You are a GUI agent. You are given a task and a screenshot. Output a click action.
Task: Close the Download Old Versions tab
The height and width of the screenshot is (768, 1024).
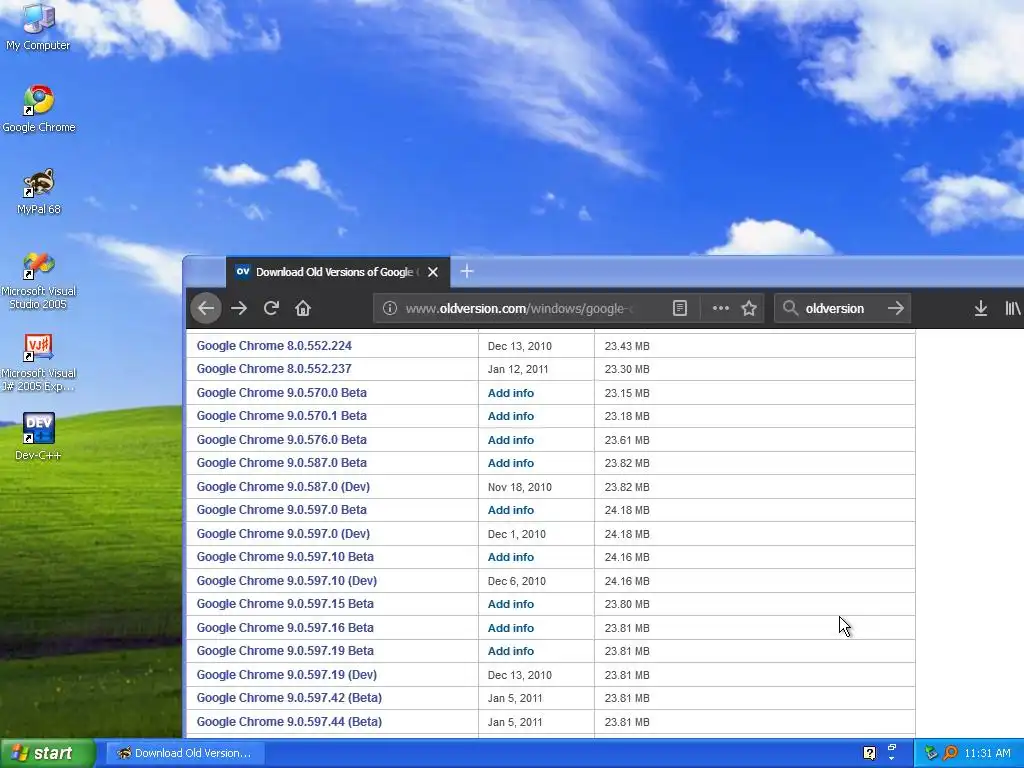click(433, 272)
